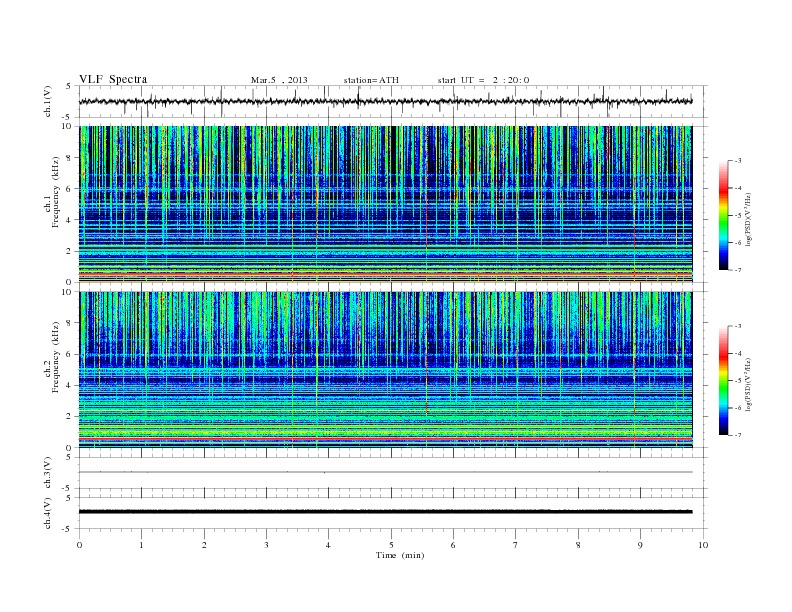The height and width of the screenshot is (612, 792).
Task: Click the "3" minute tick label
Action: (266, 545)
